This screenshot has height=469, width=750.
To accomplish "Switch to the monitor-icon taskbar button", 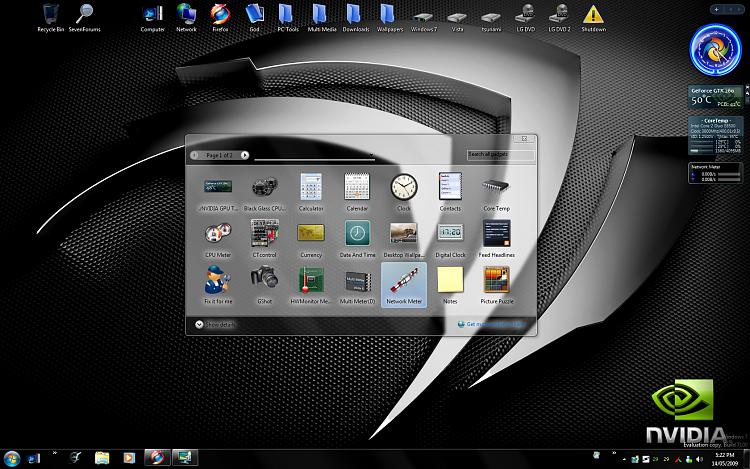I will coord(185,458).
